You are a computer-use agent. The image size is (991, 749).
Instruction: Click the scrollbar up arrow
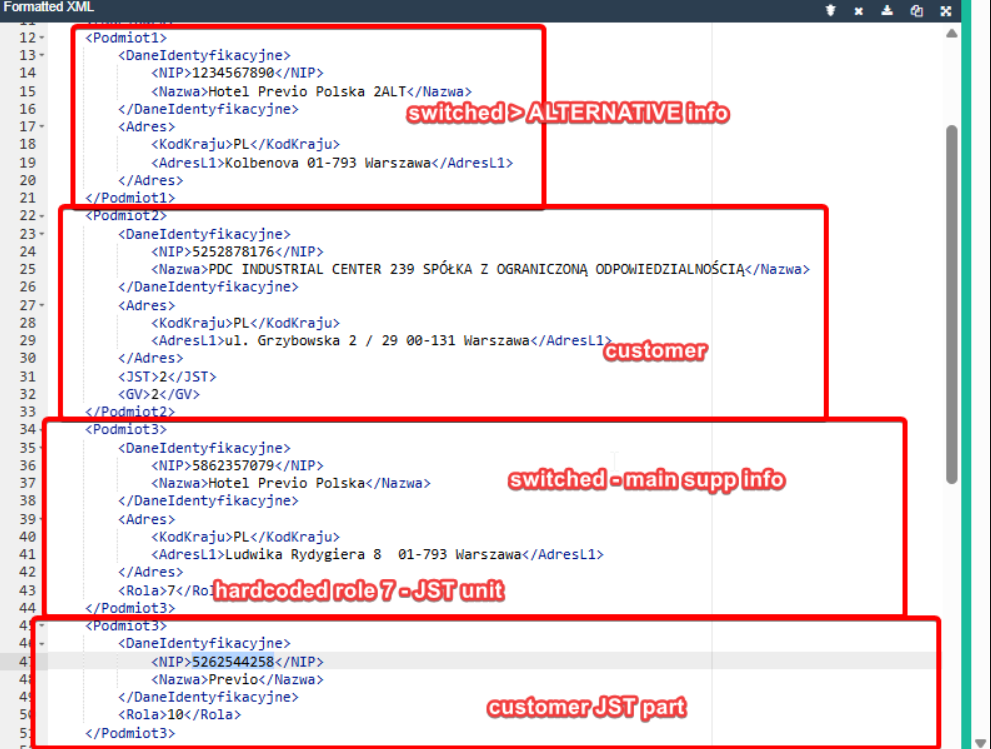point(951,34)
